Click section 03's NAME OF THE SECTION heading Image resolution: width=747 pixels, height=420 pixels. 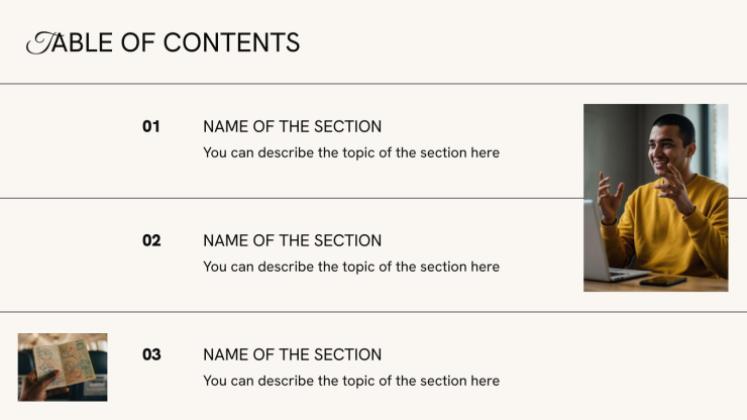point(292,355)
